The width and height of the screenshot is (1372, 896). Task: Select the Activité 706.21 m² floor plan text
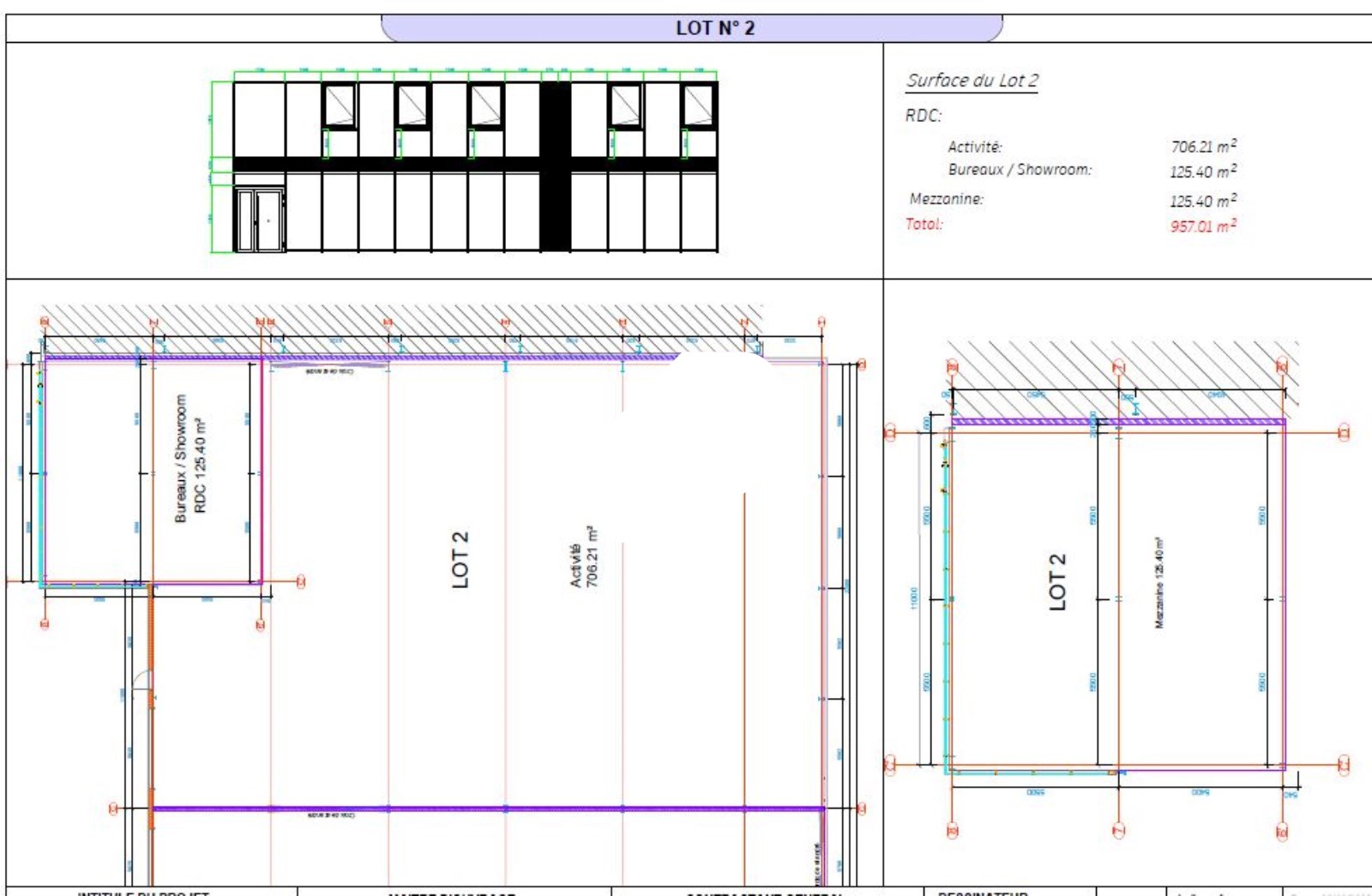584,557
